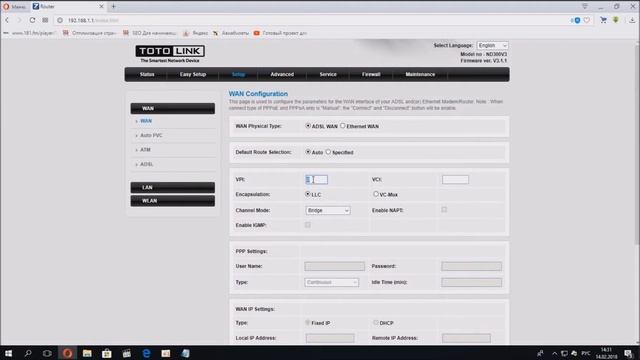Open Speed Dial grid icon
This screenshot has width=640, height=360.
click(45, 20)
